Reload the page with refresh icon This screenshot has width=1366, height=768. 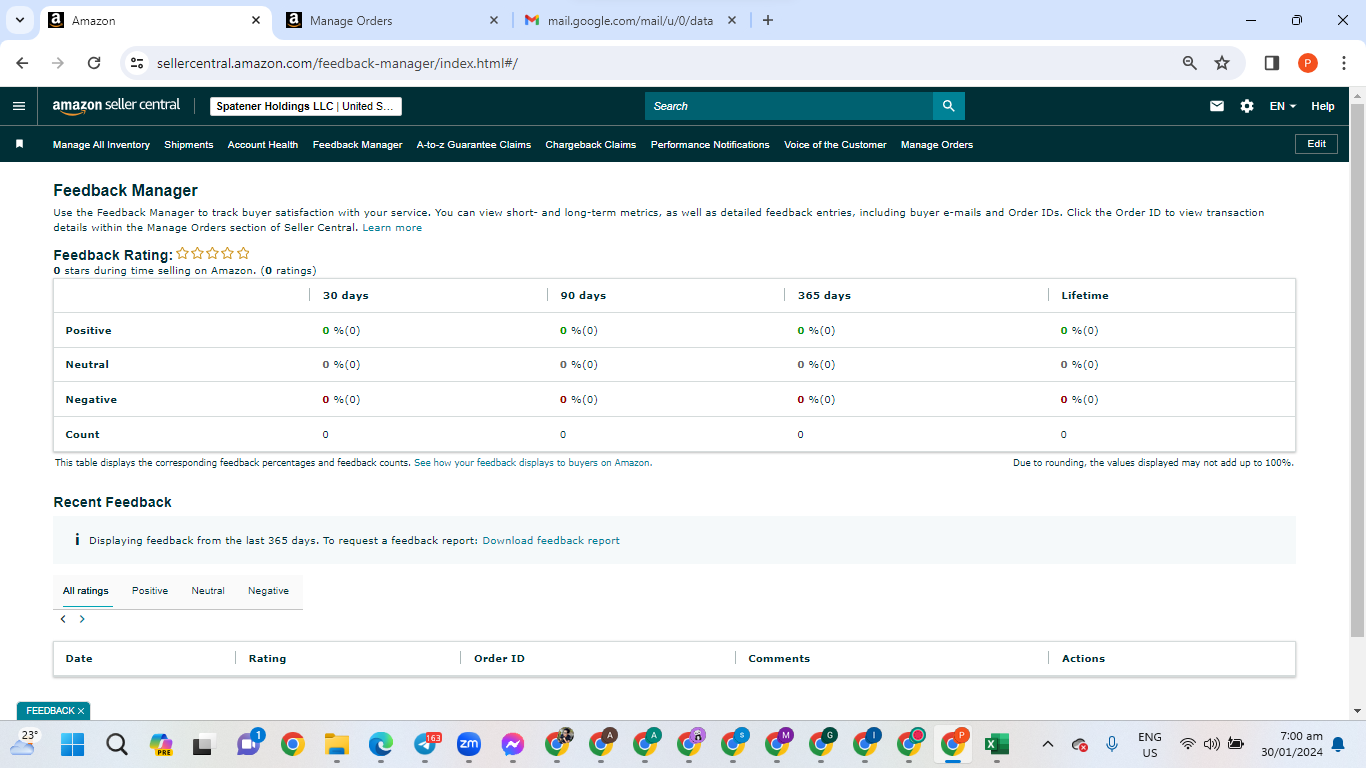(94, 63)
